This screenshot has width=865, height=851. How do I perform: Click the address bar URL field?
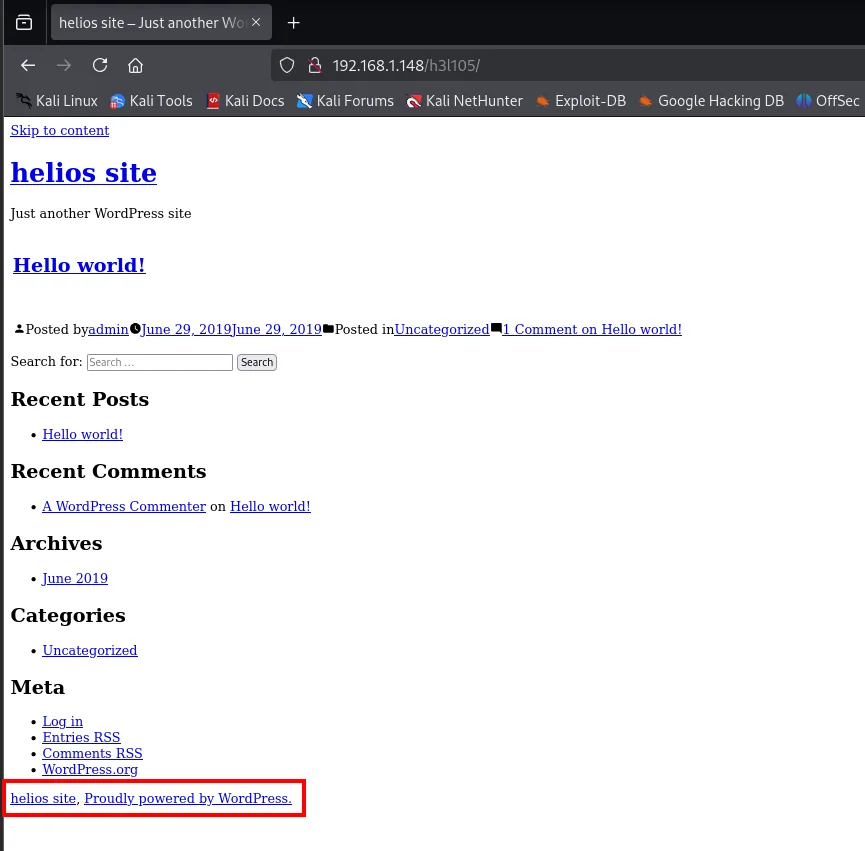pyautogui.click(x=568, y=66)
